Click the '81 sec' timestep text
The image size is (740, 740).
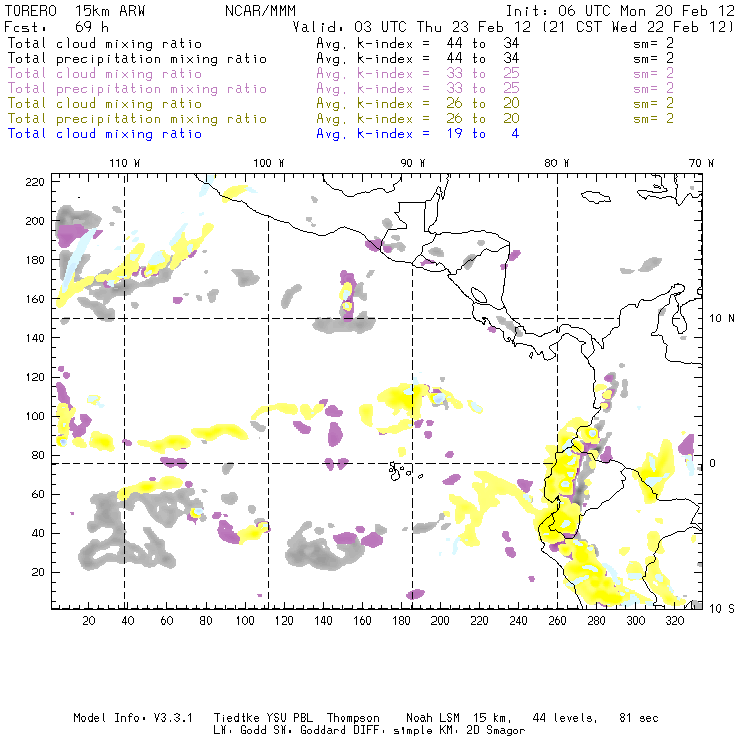[x=639, y=718]
